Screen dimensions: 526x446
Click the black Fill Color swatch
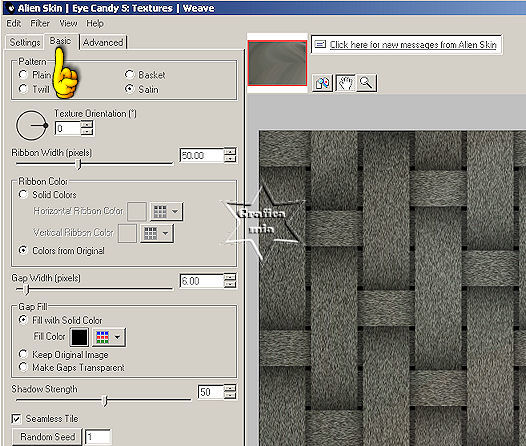coord(80,337)
